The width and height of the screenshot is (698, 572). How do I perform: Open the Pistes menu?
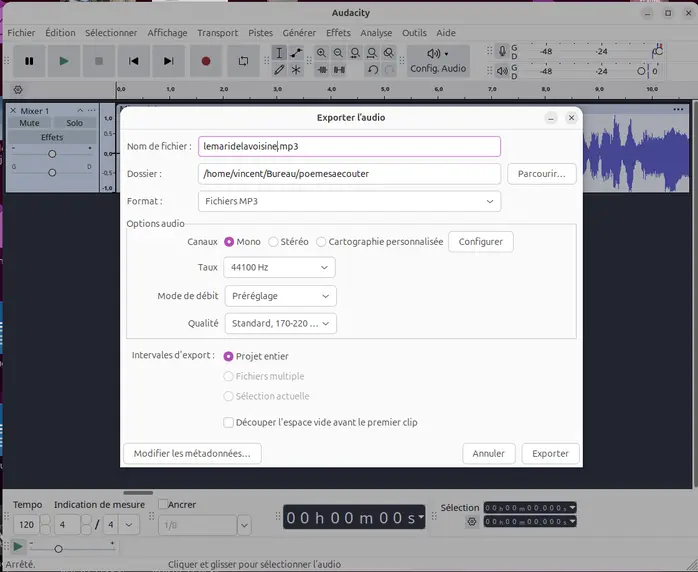click(x=260, y=33)
